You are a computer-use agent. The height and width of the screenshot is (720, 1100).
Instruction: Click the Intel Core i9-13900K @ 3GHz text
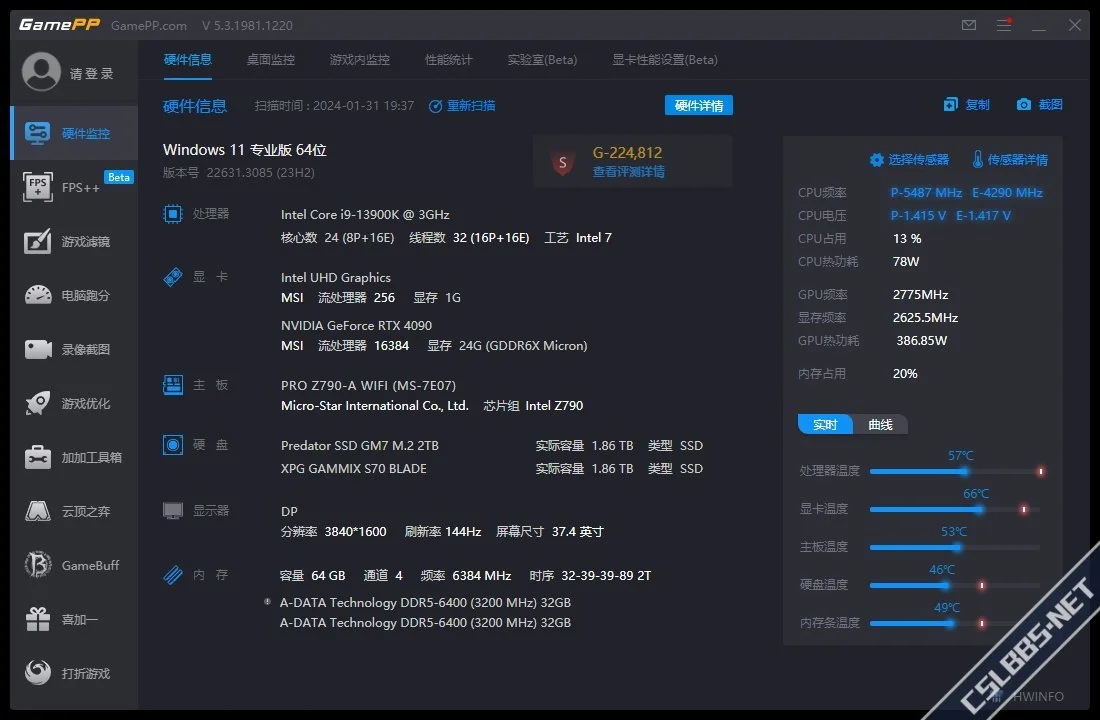click(365, 214)
